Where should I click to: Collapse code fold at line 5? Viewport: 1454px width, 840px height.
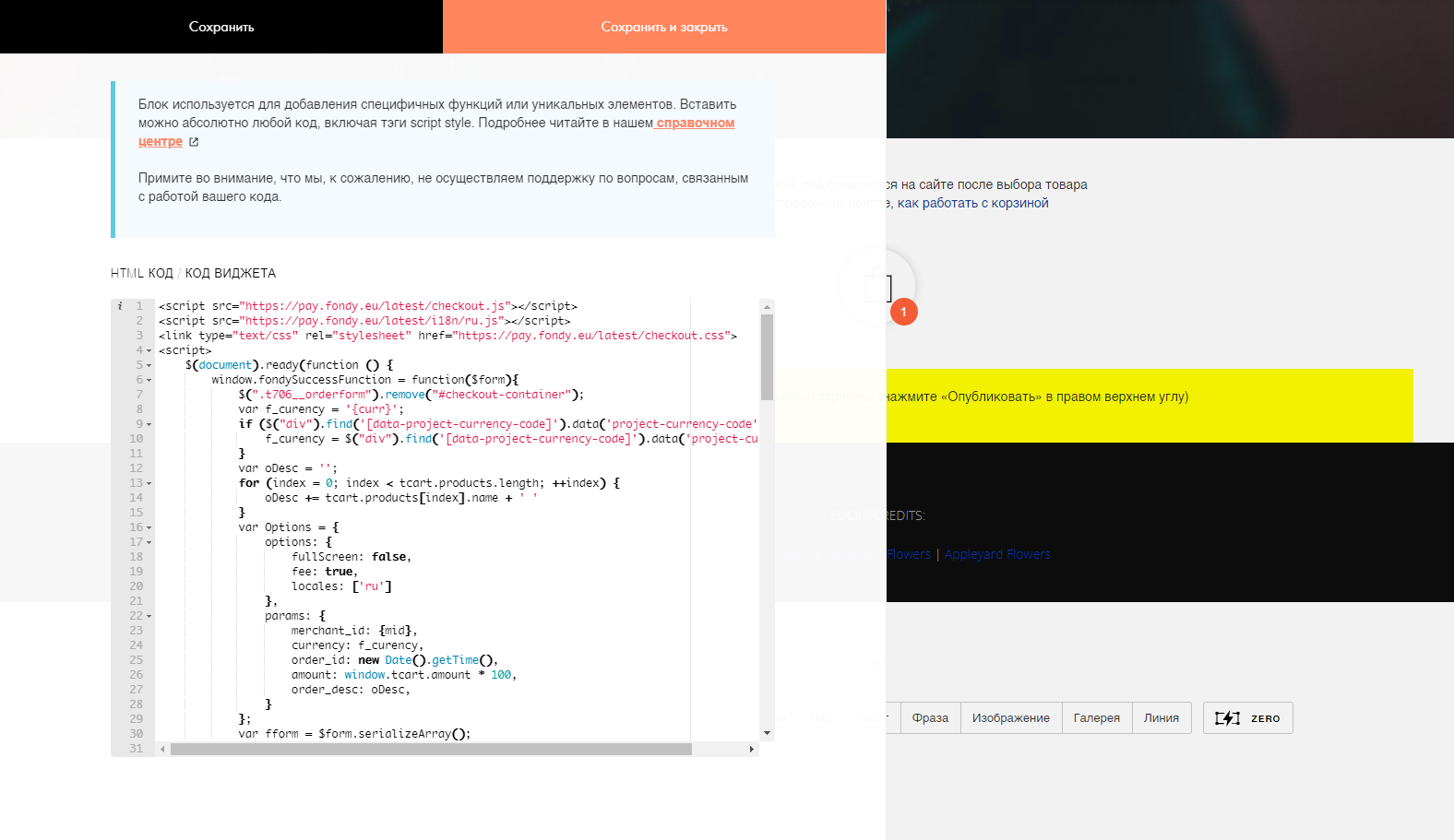click(149, 365)
